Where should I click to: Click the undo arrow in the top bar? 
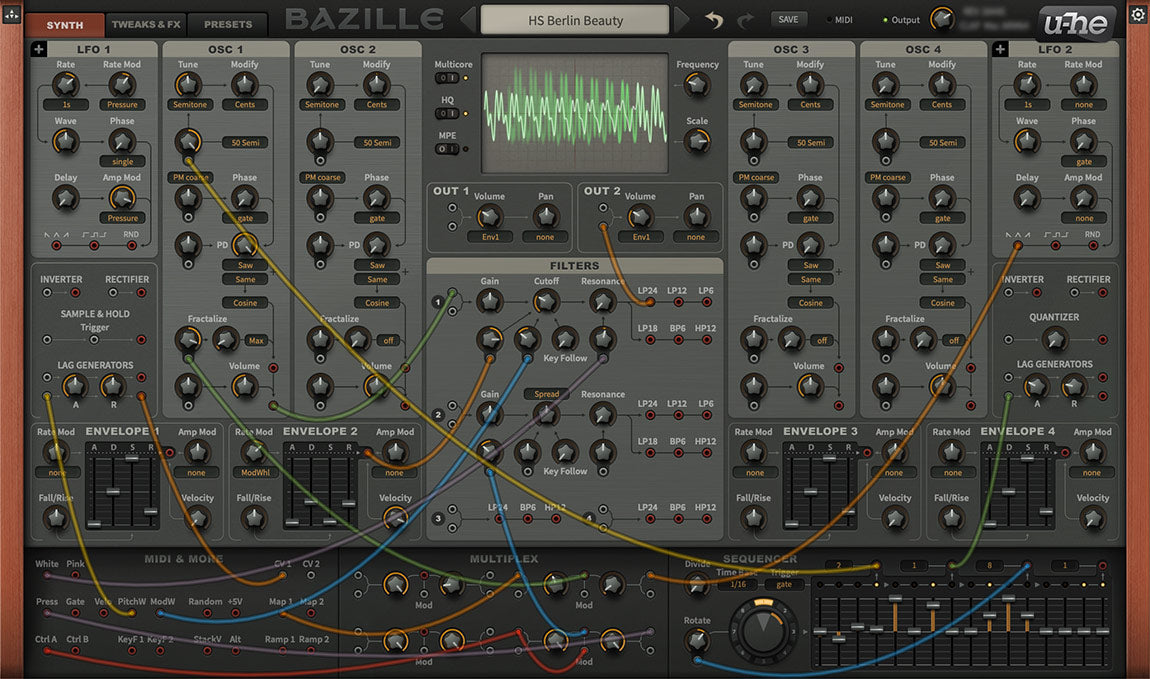pyautogui.click(x=714, y=20)
